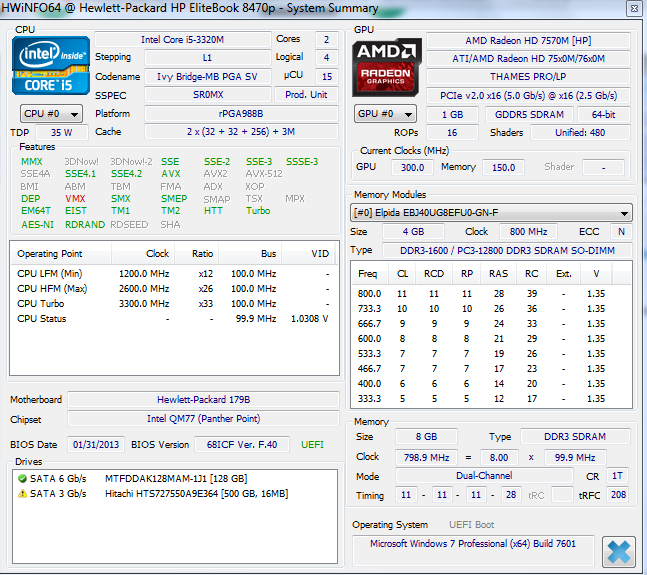
Task: Click the Freq column header in the memory timing table
Action: [x=370, y=273]
